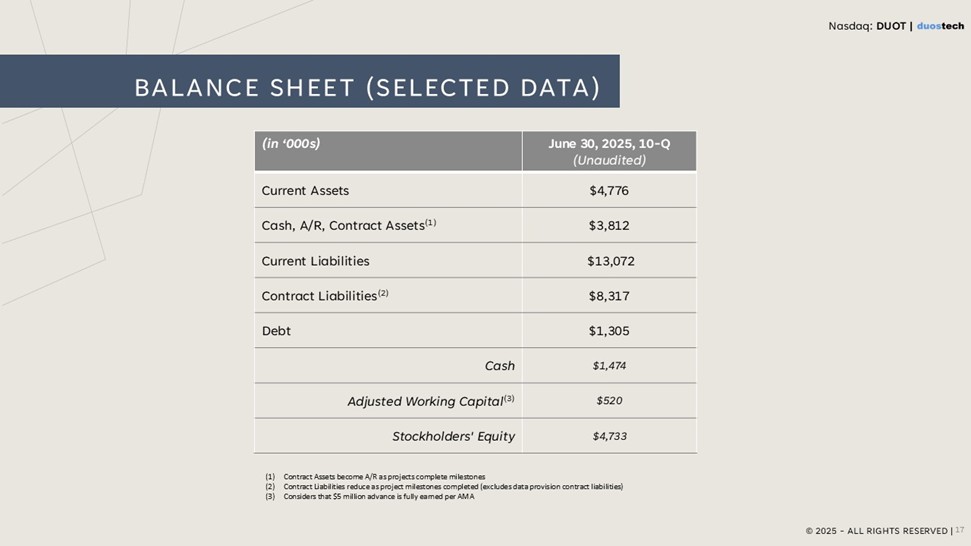Select the $13,072 value cell

(x=610, y=261)
